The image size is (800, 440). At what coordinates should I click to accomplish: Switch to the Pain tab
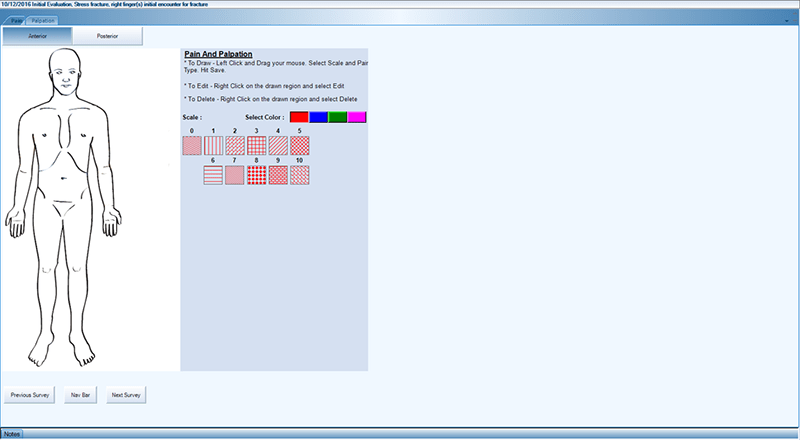pos(16,21)
